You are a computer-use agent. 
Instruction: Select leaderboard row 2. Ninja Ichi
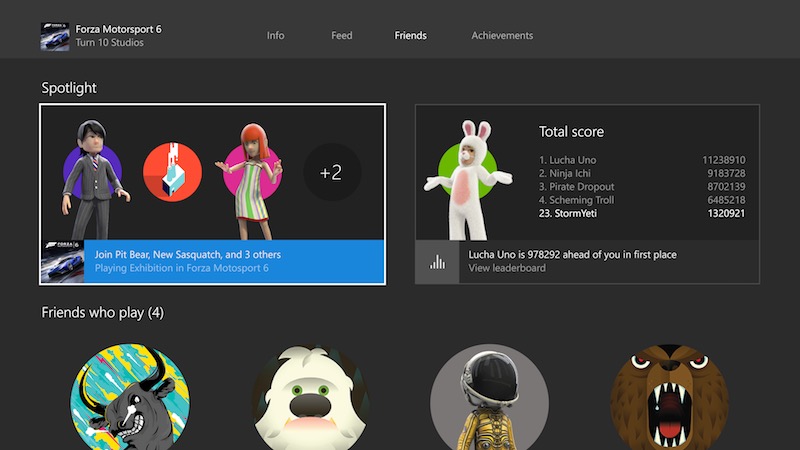pyautogui.click(x=642, y=173)
